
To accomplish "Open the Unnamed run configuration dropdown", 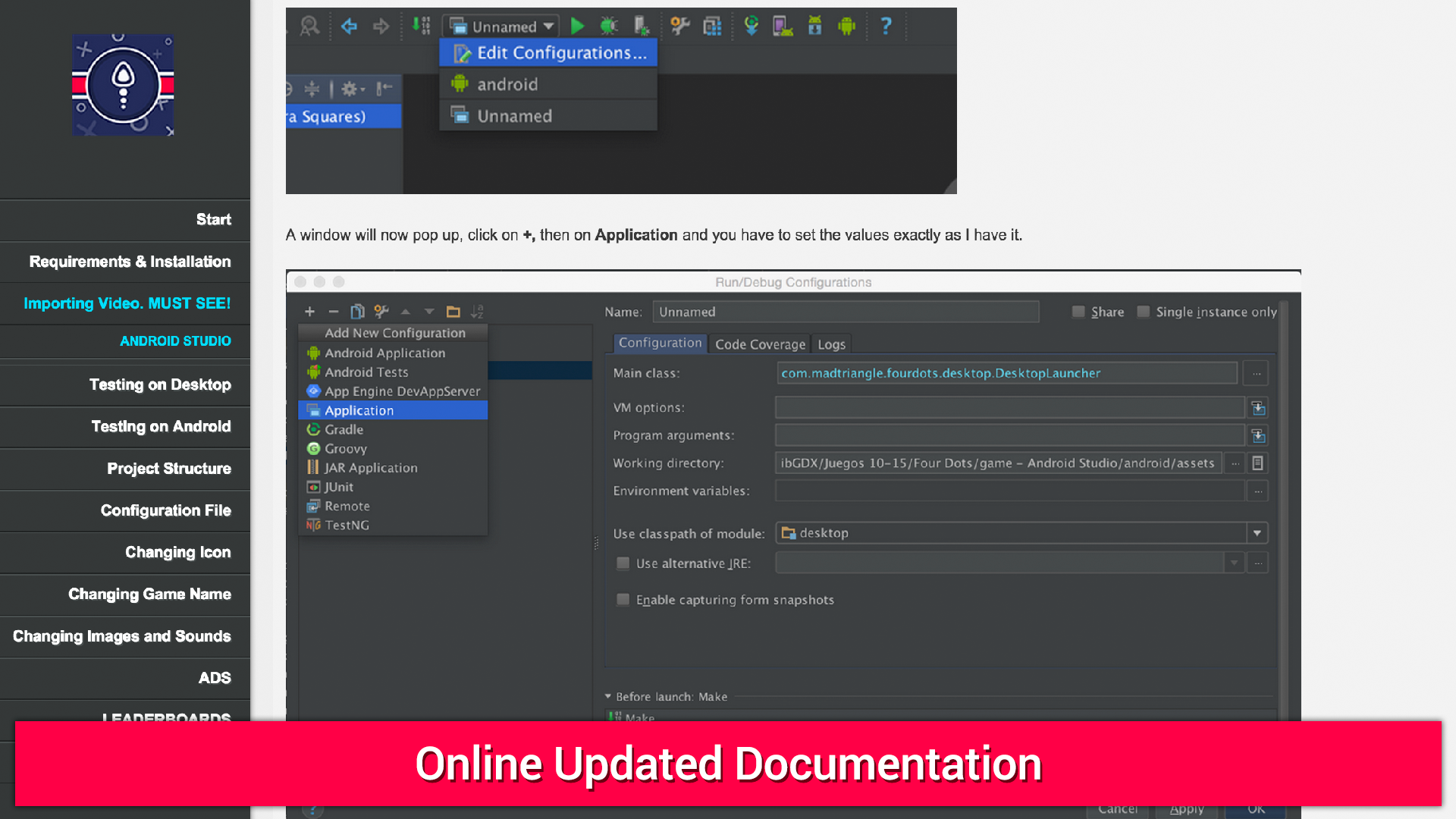I will (x=502, y=27).
